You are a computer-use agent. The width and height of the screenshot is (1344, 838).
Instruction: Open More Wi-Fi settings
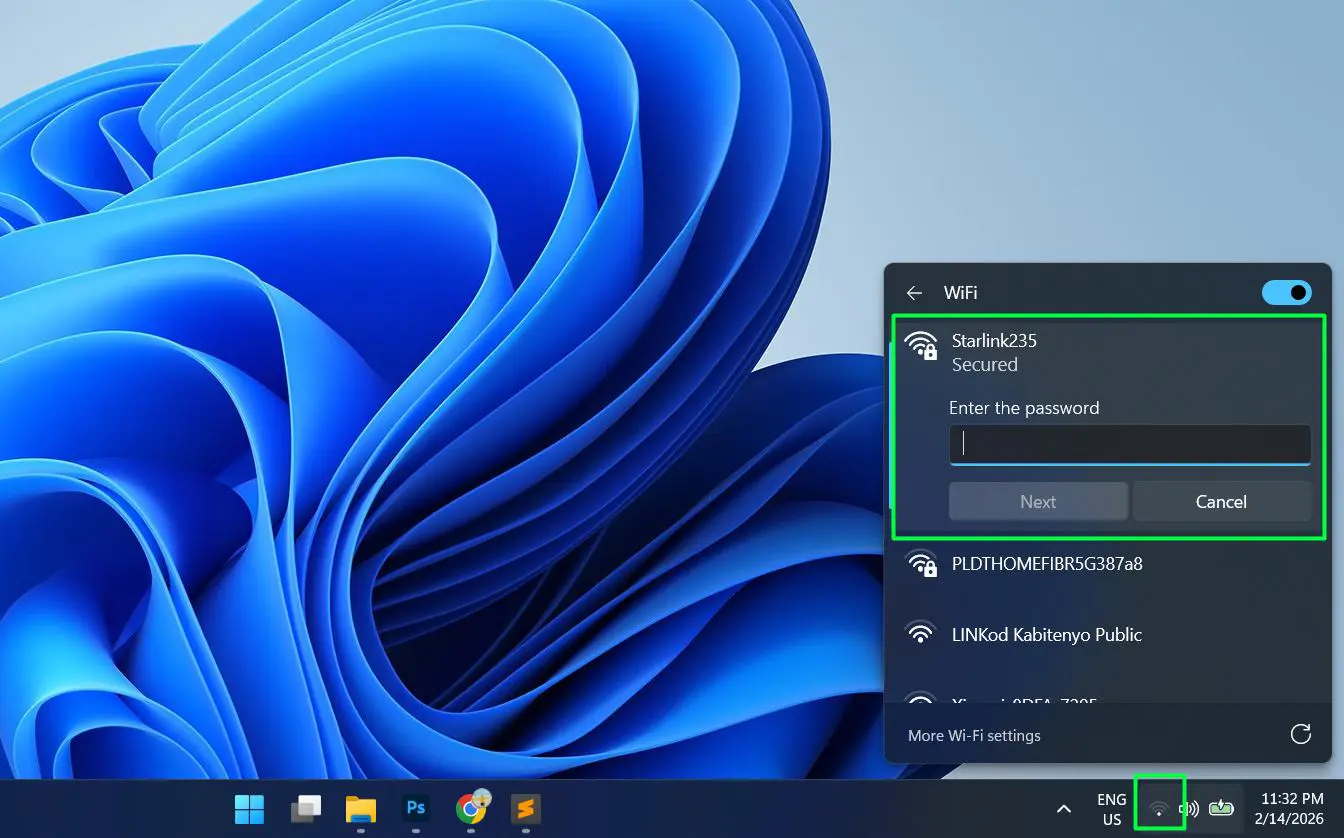click(974, 734)
